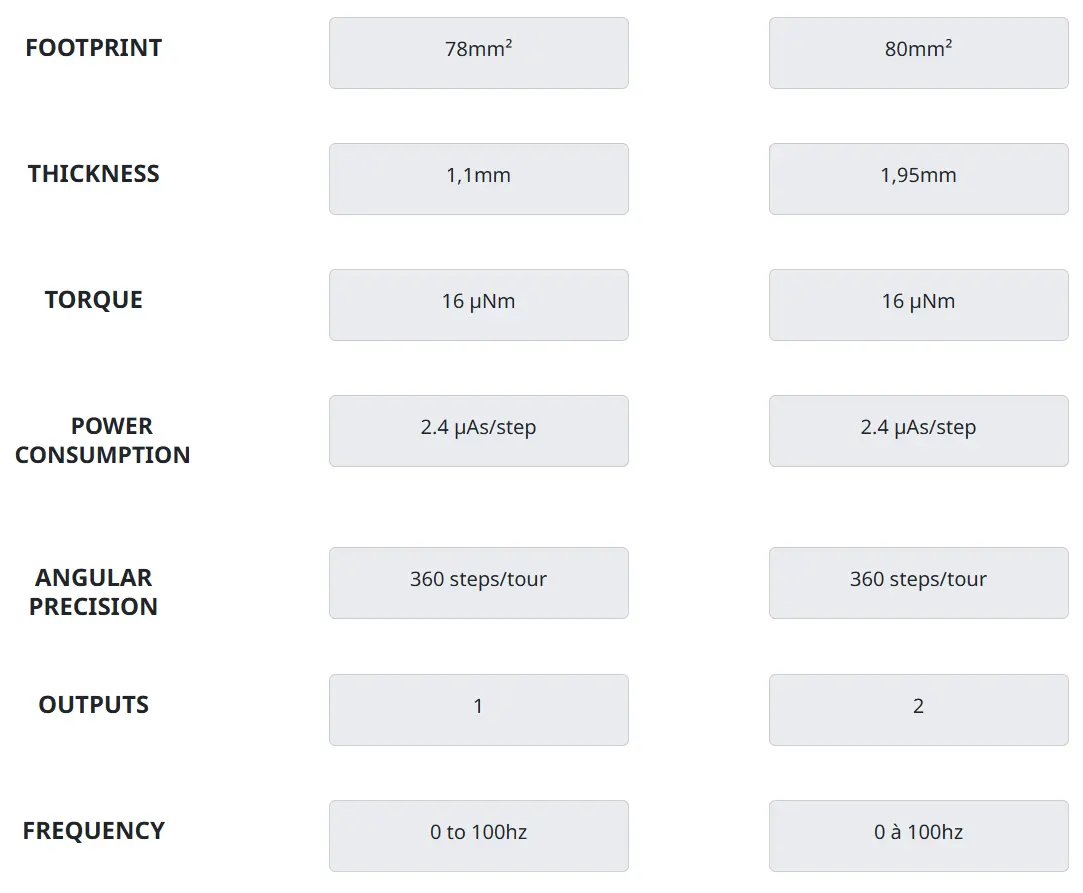Click the right column 16 µNm box
The width and height of the screenshot is (1083, 893).
[918, 305]
